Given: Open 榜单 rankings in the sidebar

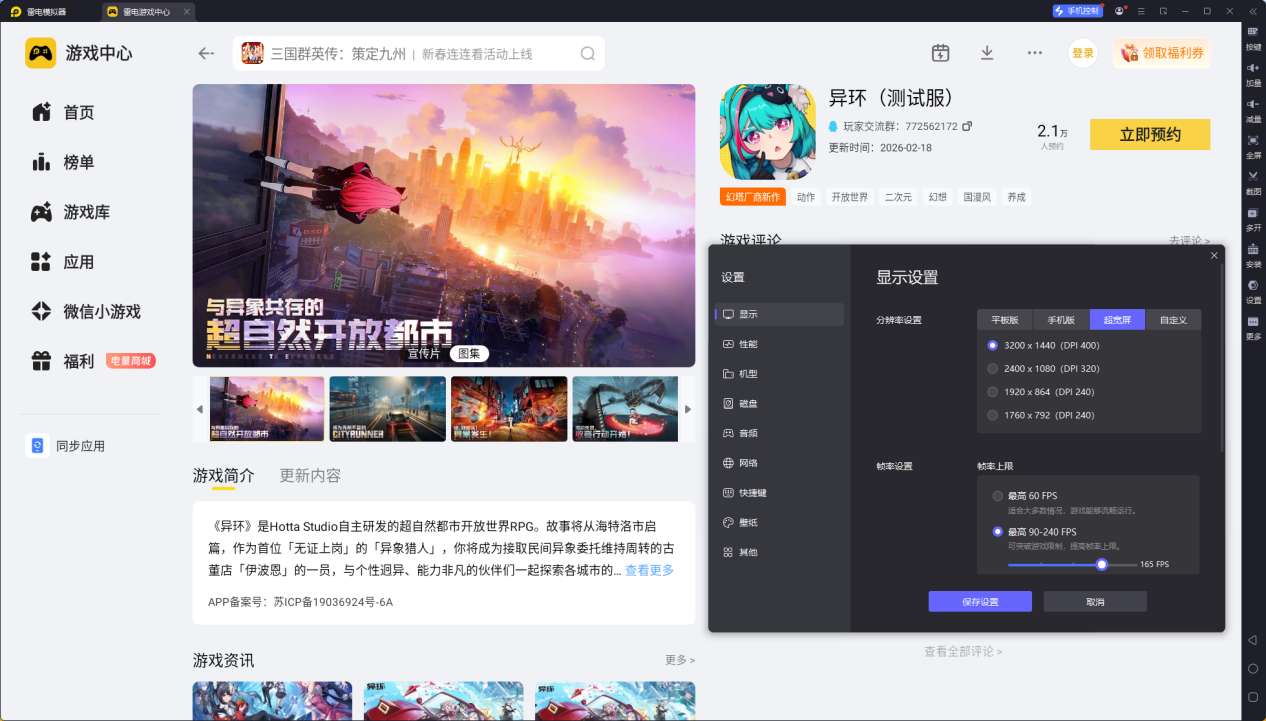Looking at the screenshot, I should click(x=63, y=162).
